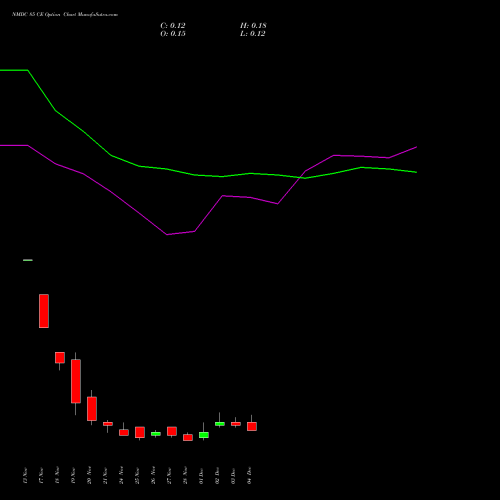500x500 pixels.
Task: Click the red candle for 20 Nov
Action: 92,409
